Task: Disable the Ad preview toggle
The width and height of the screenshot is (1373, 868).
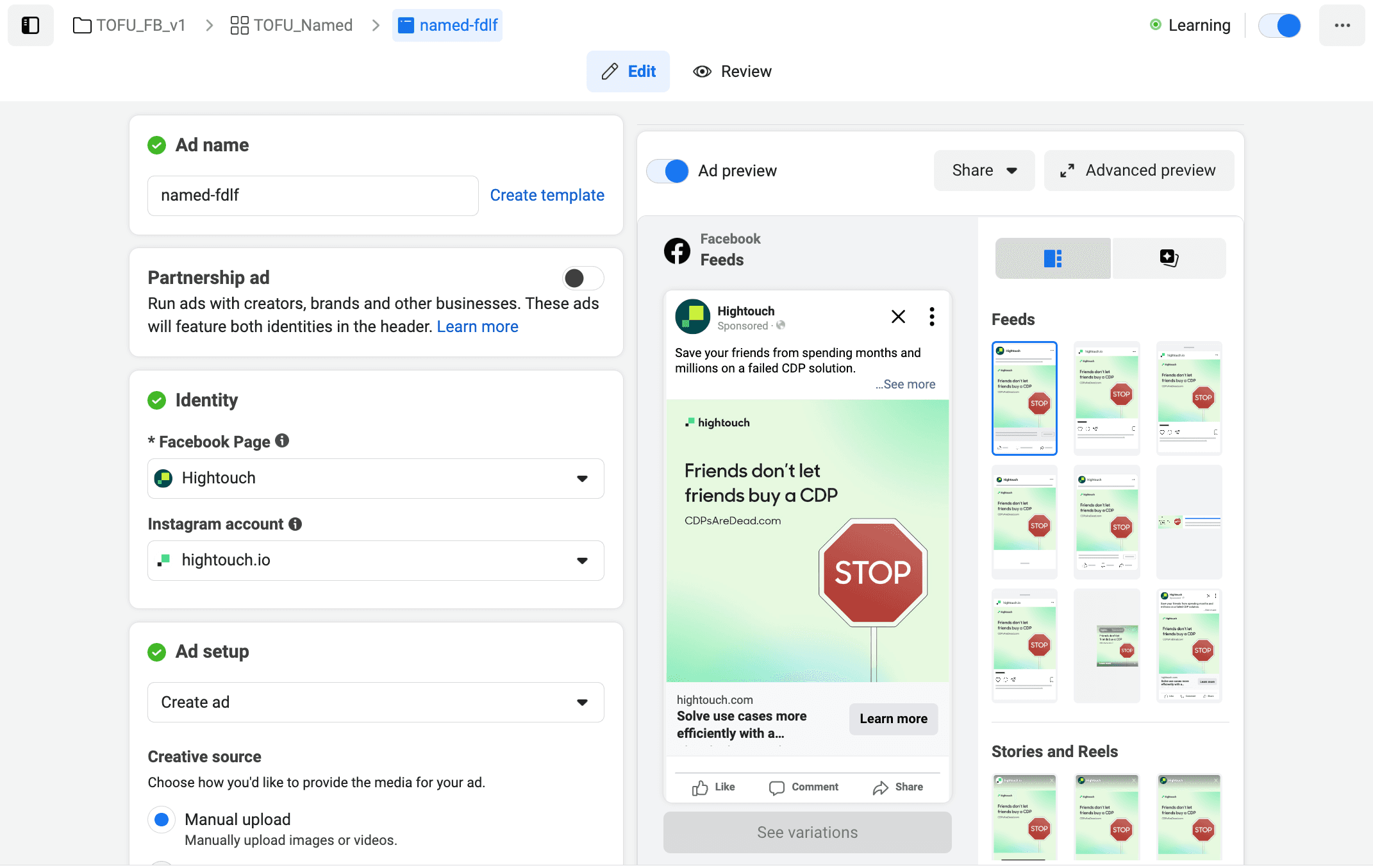Action: point(667,171)
